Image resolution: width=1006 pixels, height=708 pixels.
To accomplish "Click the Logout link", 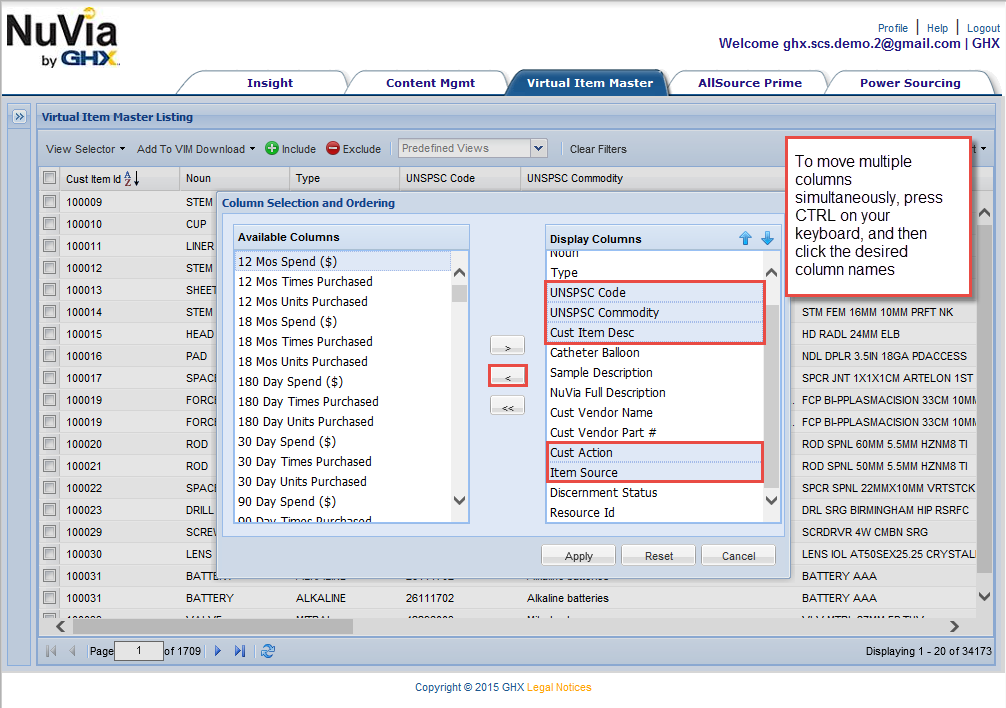I will 983,28.
